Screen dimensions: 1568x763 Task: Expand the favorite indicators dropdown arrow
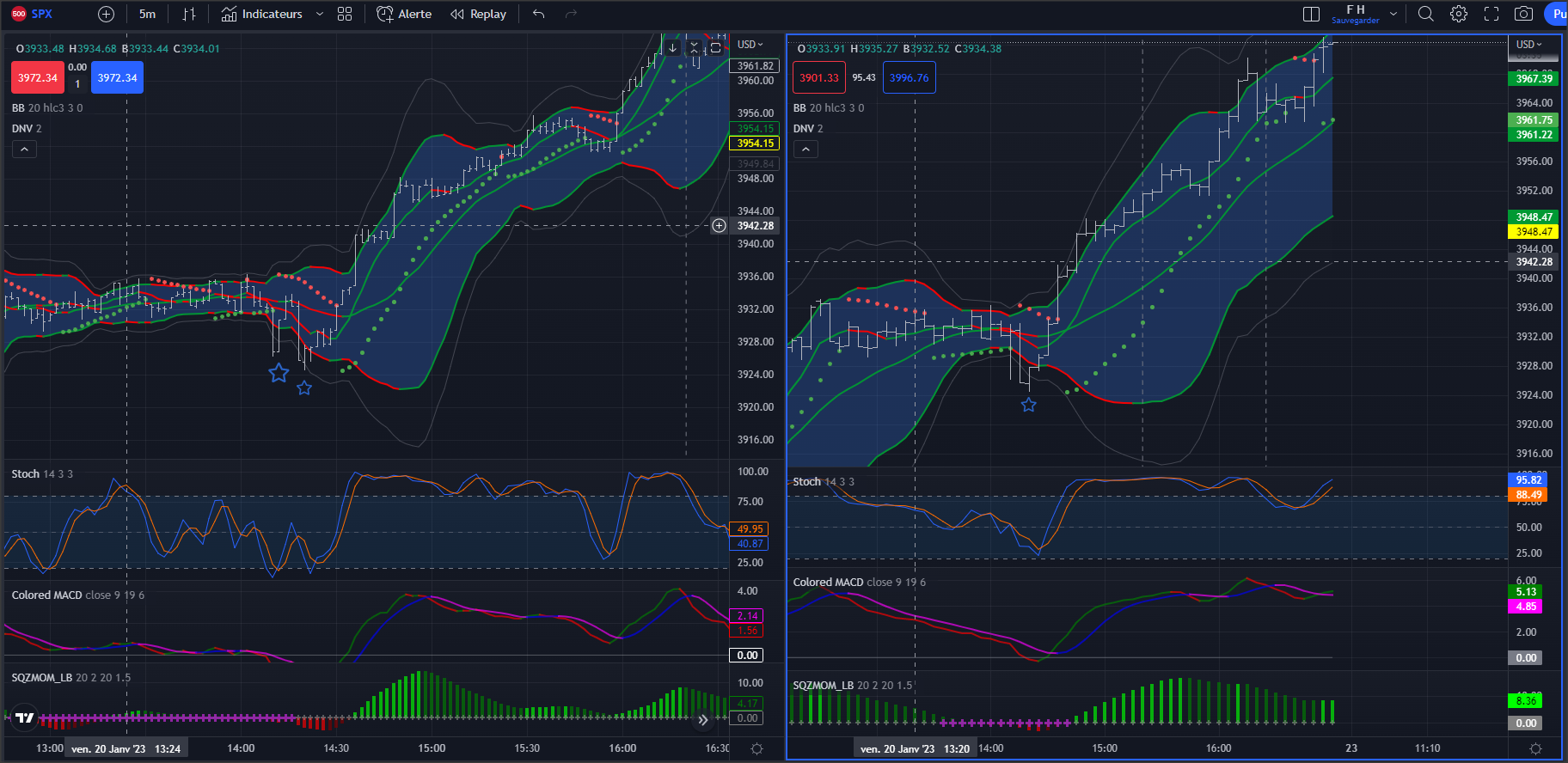pos(320,14)
